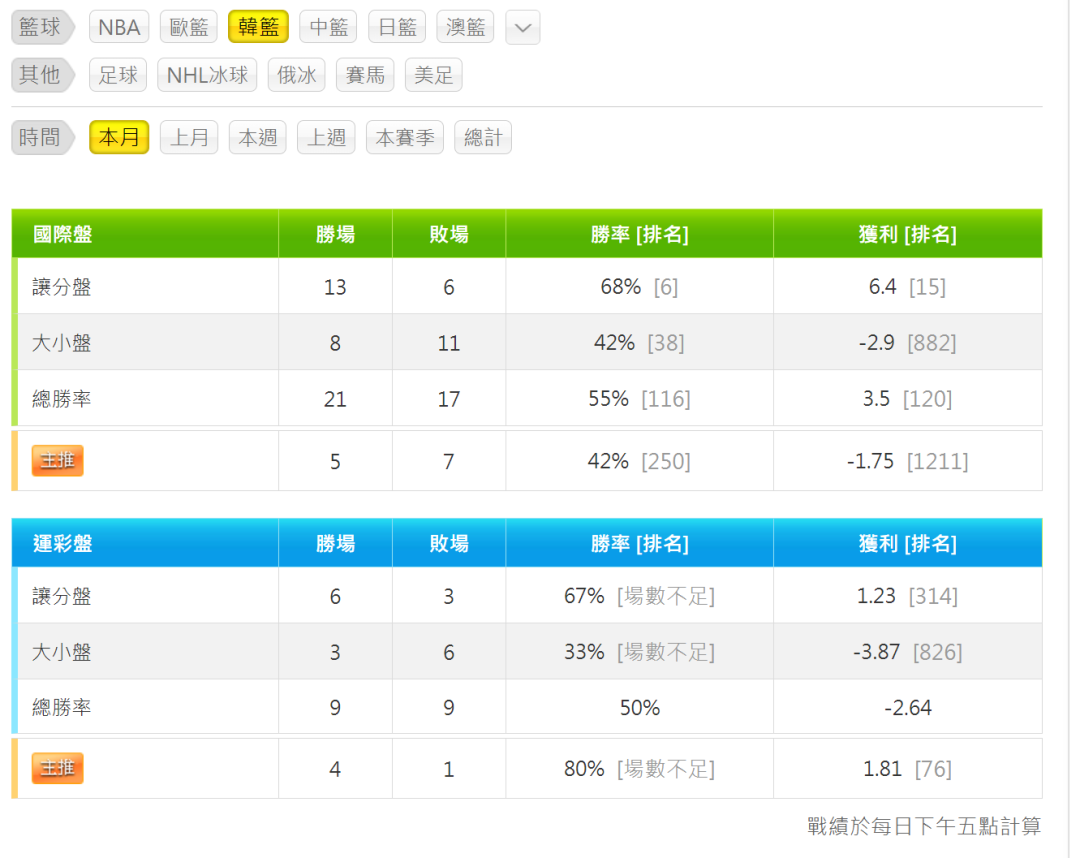Click the -1.75 [1211] profit cell
The image size is (1080, 858).
tap(908, 461)
